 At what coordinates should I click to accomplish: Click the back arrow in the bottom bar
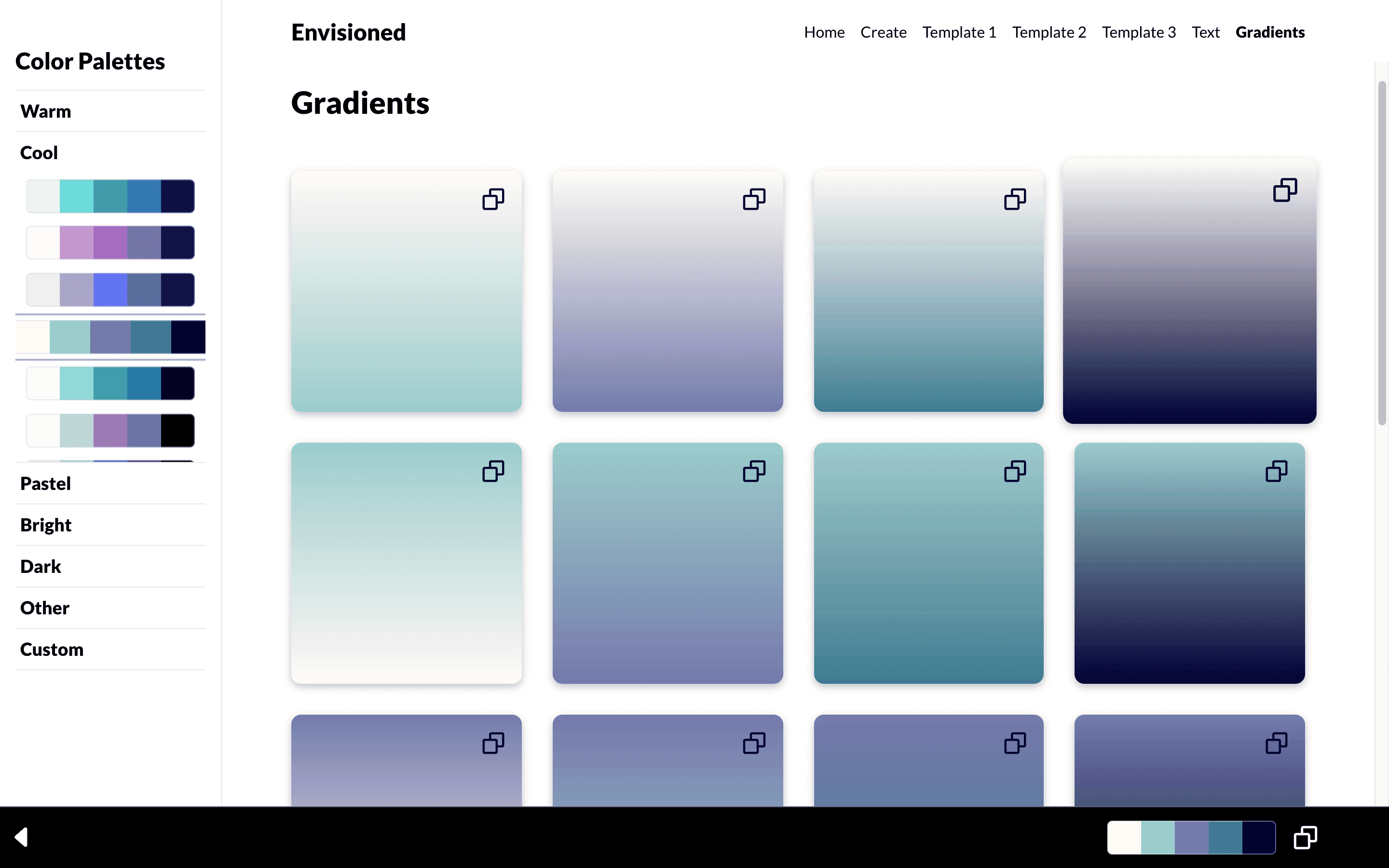point(21,837)
